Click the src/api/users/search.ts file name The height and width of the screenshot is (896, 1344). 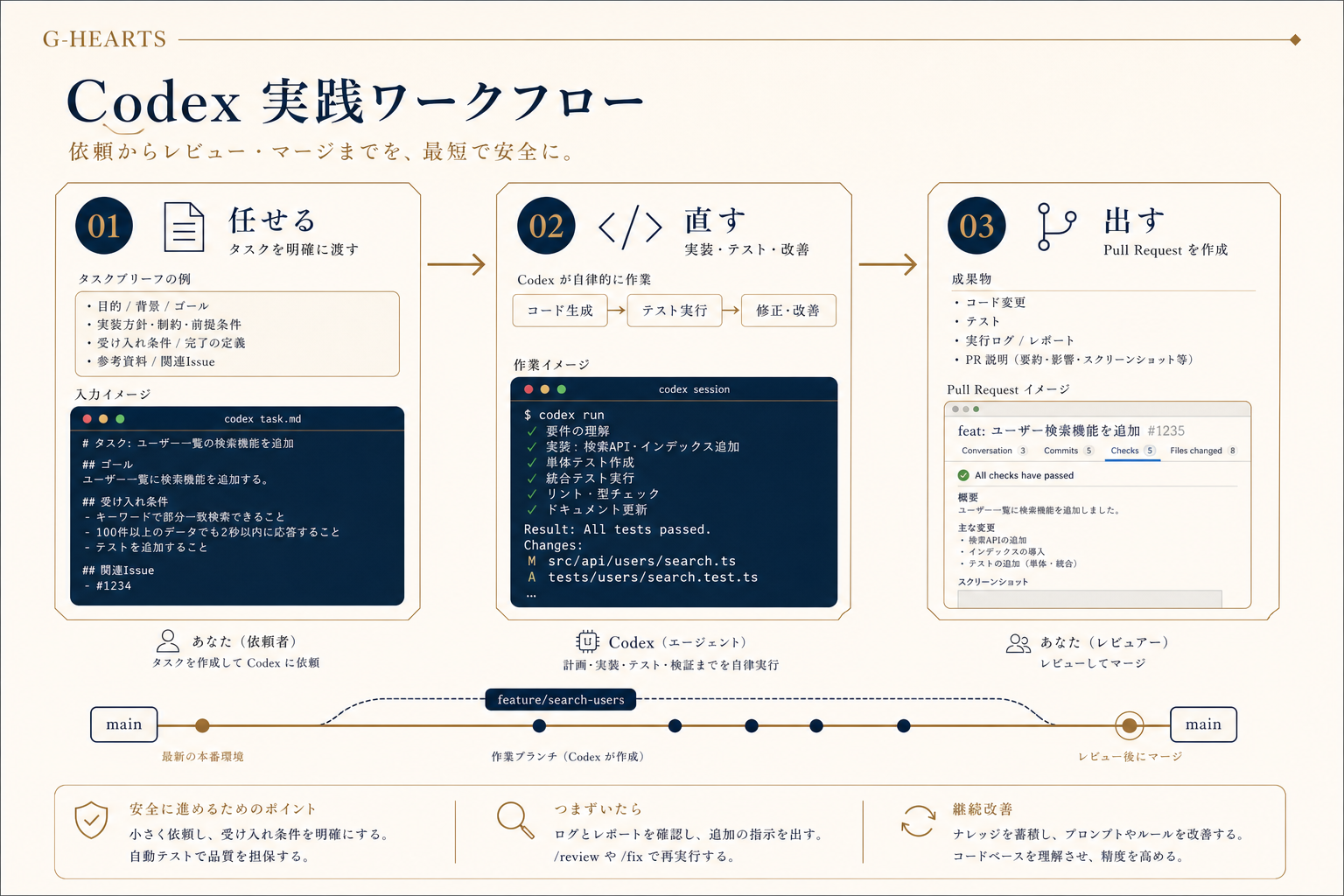pos(642,561)
